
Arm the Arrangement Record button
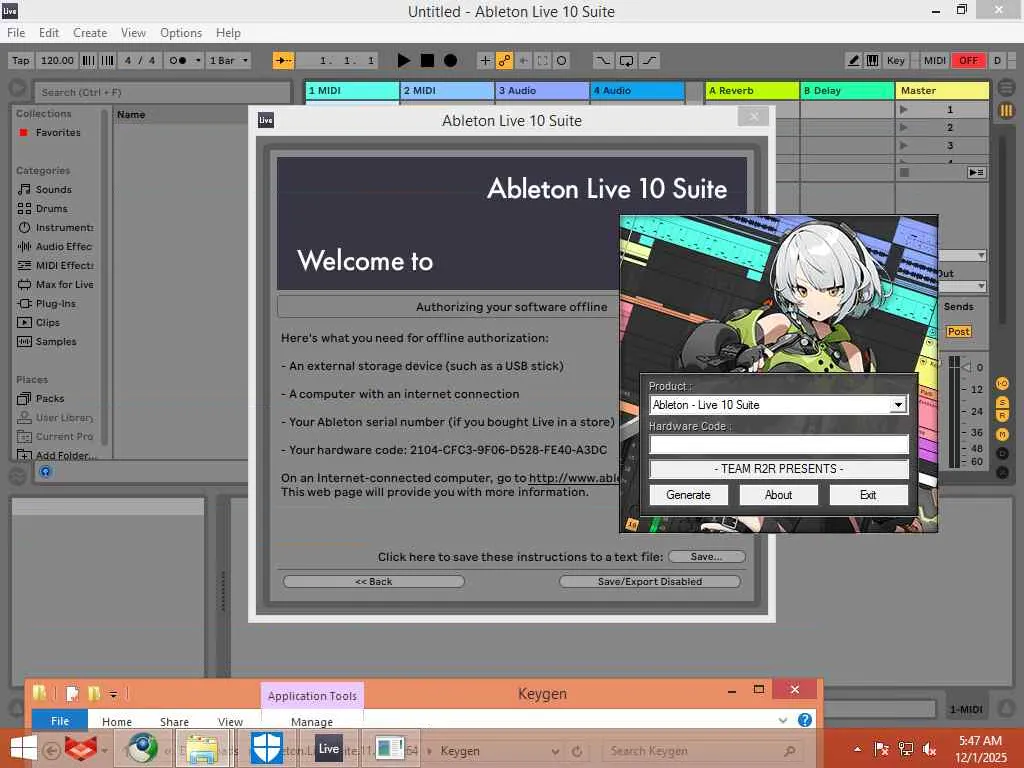click(450, 61)
